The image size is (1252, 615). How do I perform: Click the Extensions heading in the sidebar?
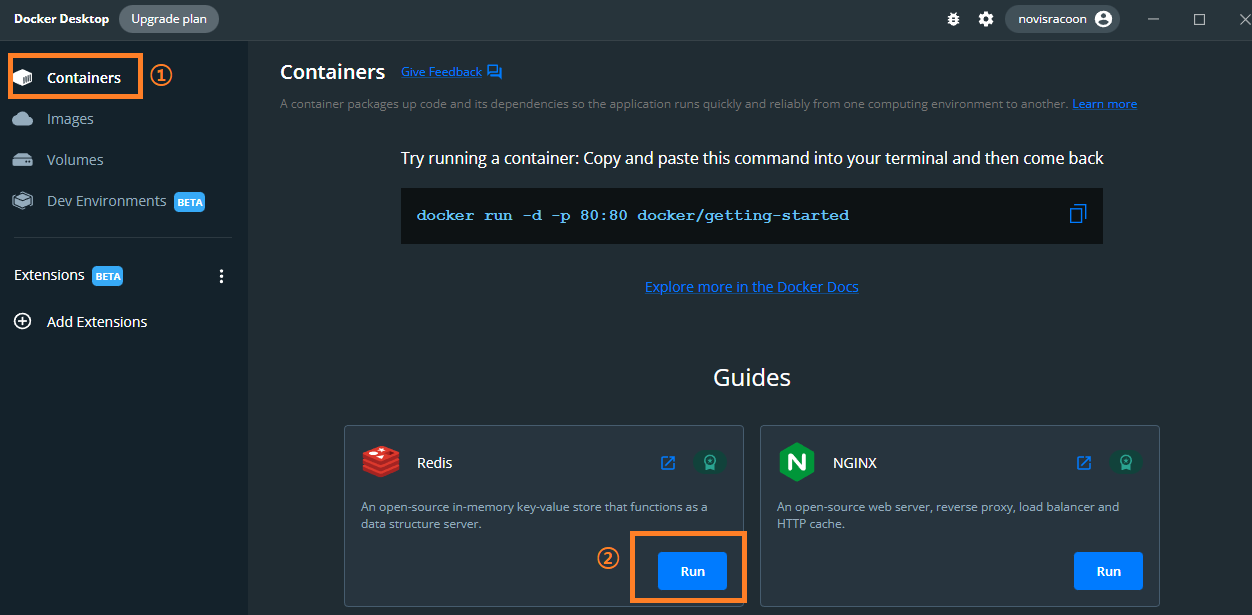49,275
